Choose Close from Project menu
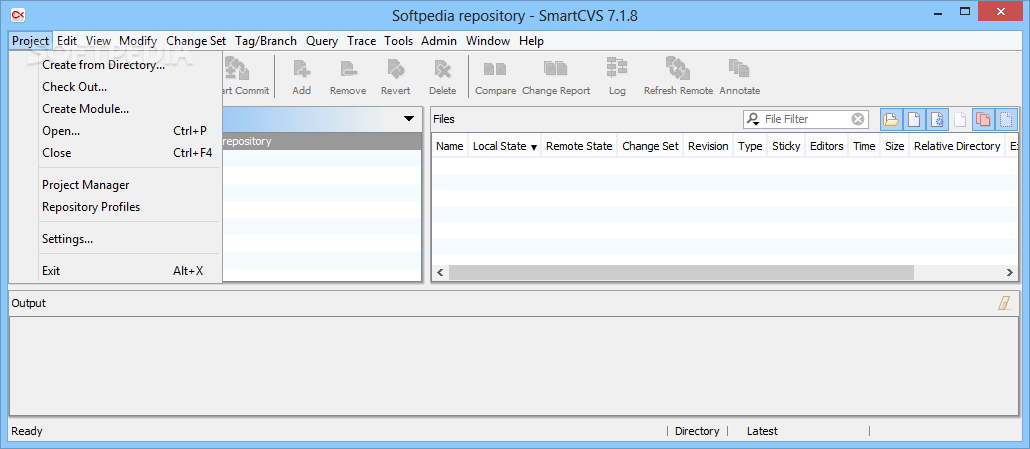 [116, 153]
